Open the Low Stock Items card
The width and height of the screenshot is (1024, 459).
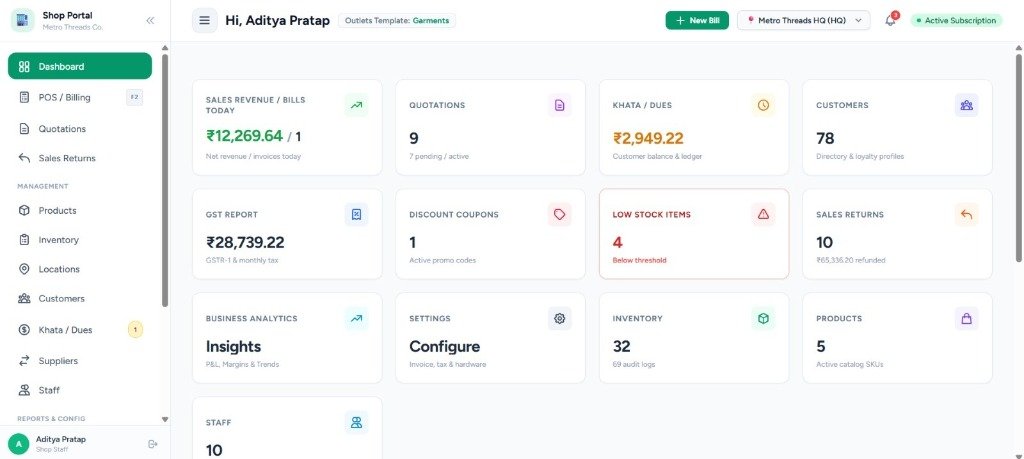[694, 234]
